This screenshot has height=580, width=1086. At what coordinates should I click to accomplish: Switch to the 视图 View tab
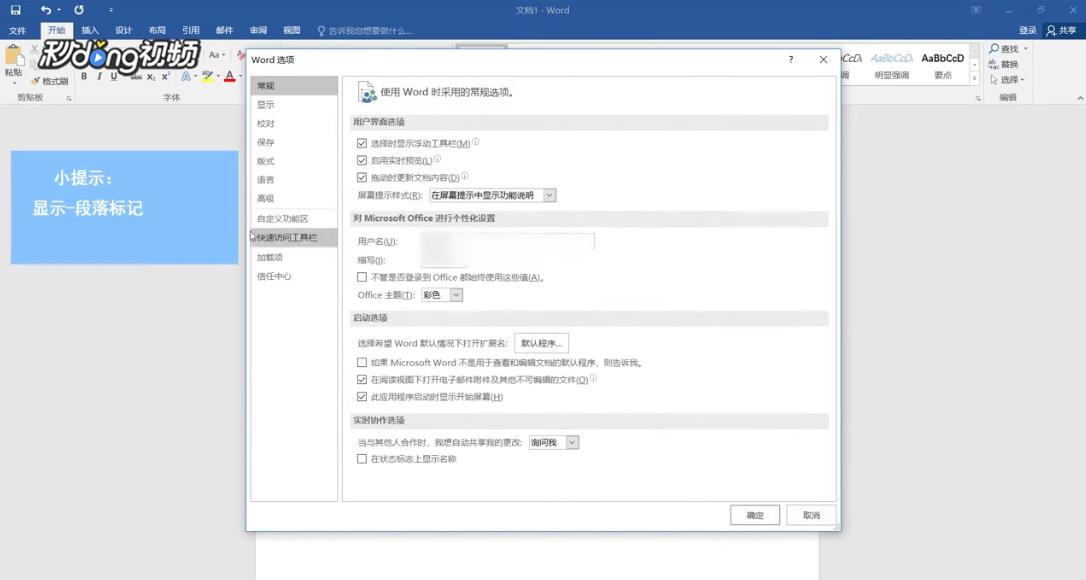[292, 30]
